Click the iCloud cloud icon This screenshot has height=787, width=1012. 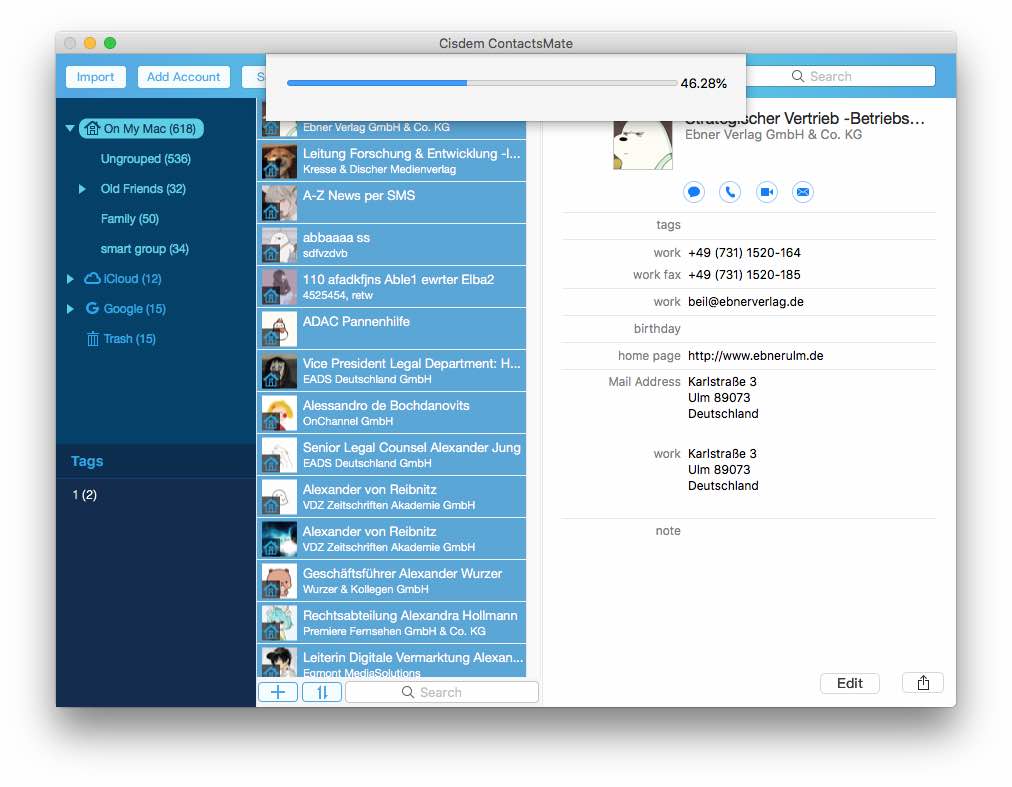pyautogui.click(x=93, y=278)
